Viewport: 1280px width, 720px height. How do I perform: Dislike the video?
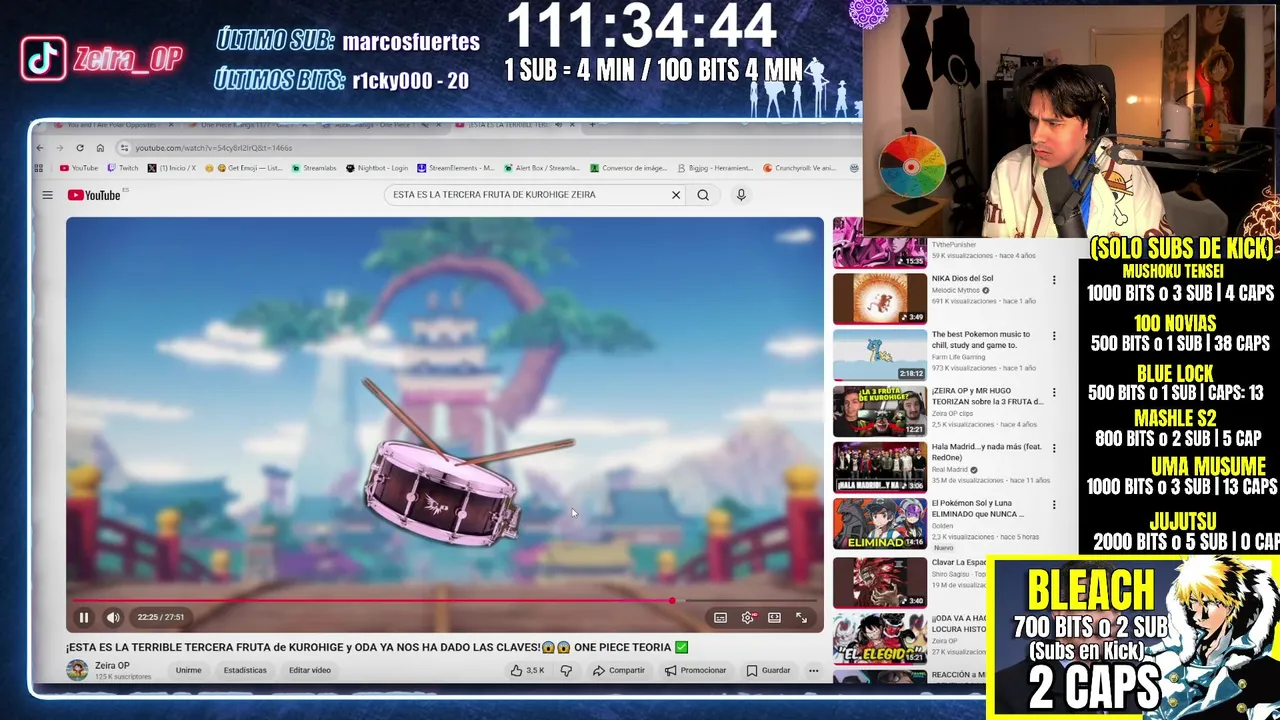click(566, 670)
